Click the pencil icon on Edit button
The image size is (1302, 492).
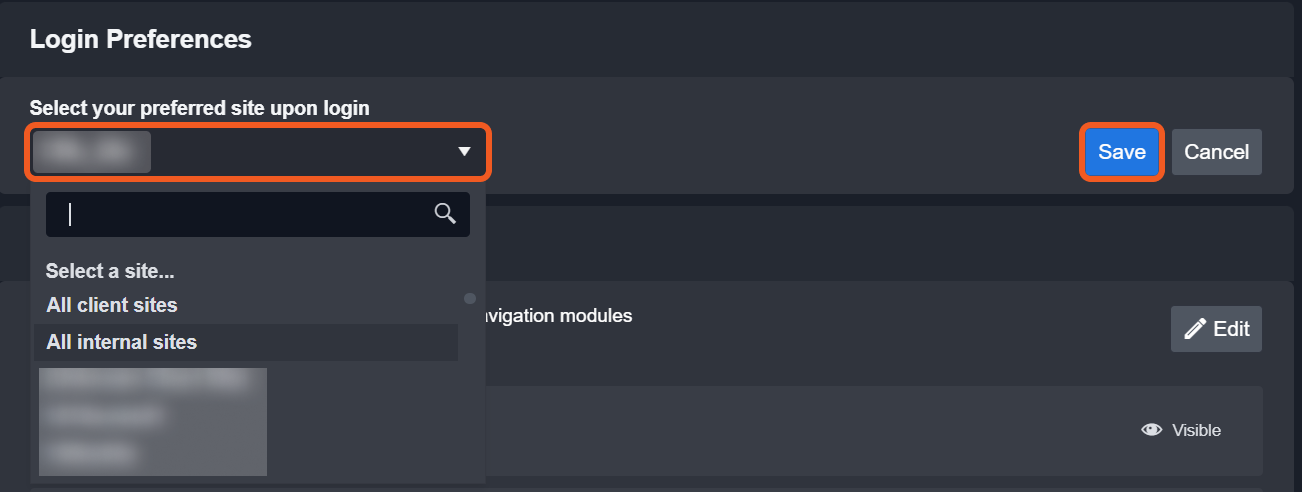[1194, 329]
